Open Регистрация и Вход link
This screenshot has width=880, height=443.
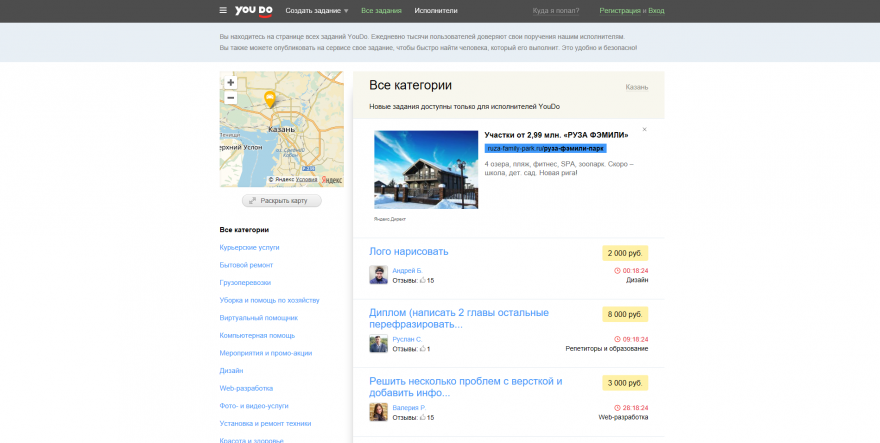(631, 10)
